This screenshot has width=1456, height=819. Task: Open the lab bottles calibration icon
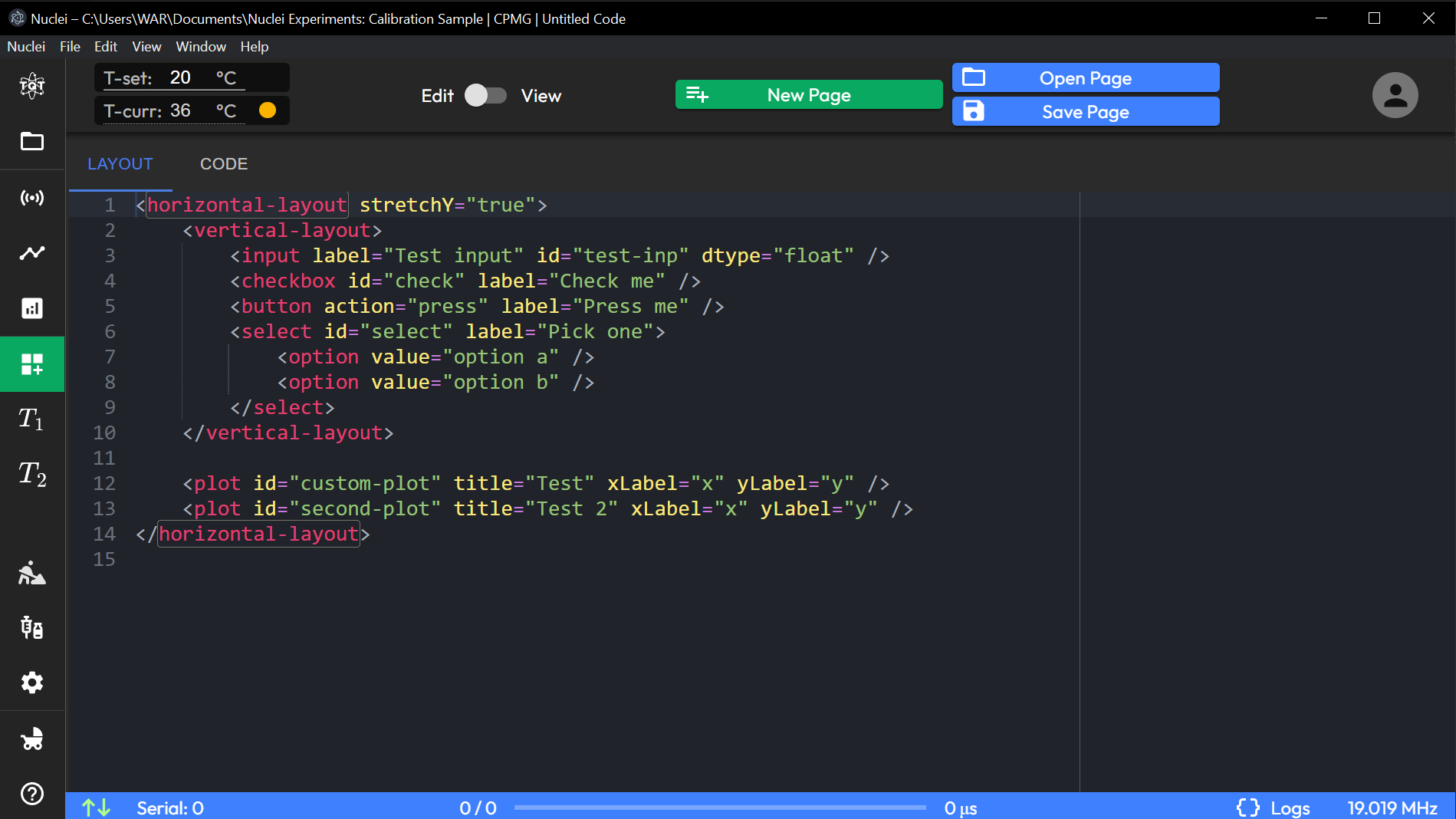point(32,627)
